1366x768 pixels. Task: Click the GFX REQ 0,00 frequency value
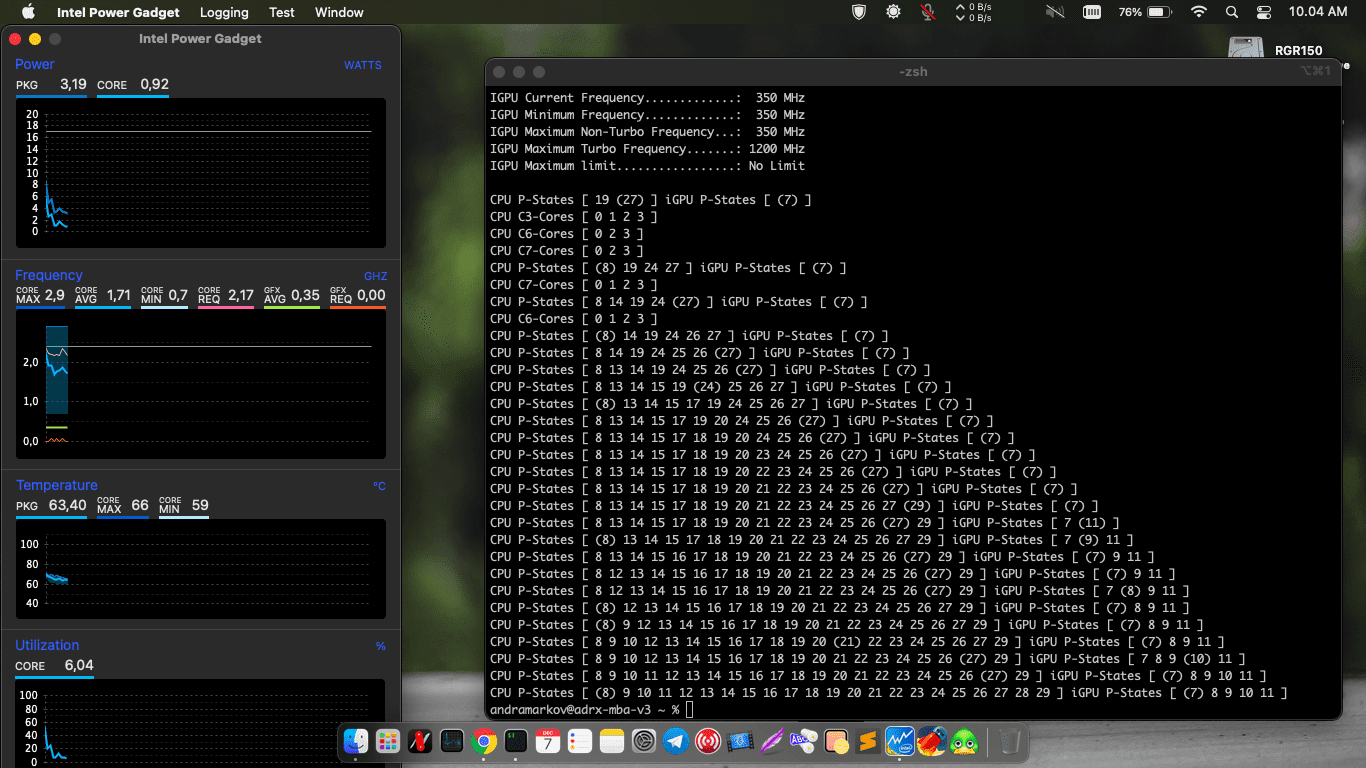coord(358,296)
